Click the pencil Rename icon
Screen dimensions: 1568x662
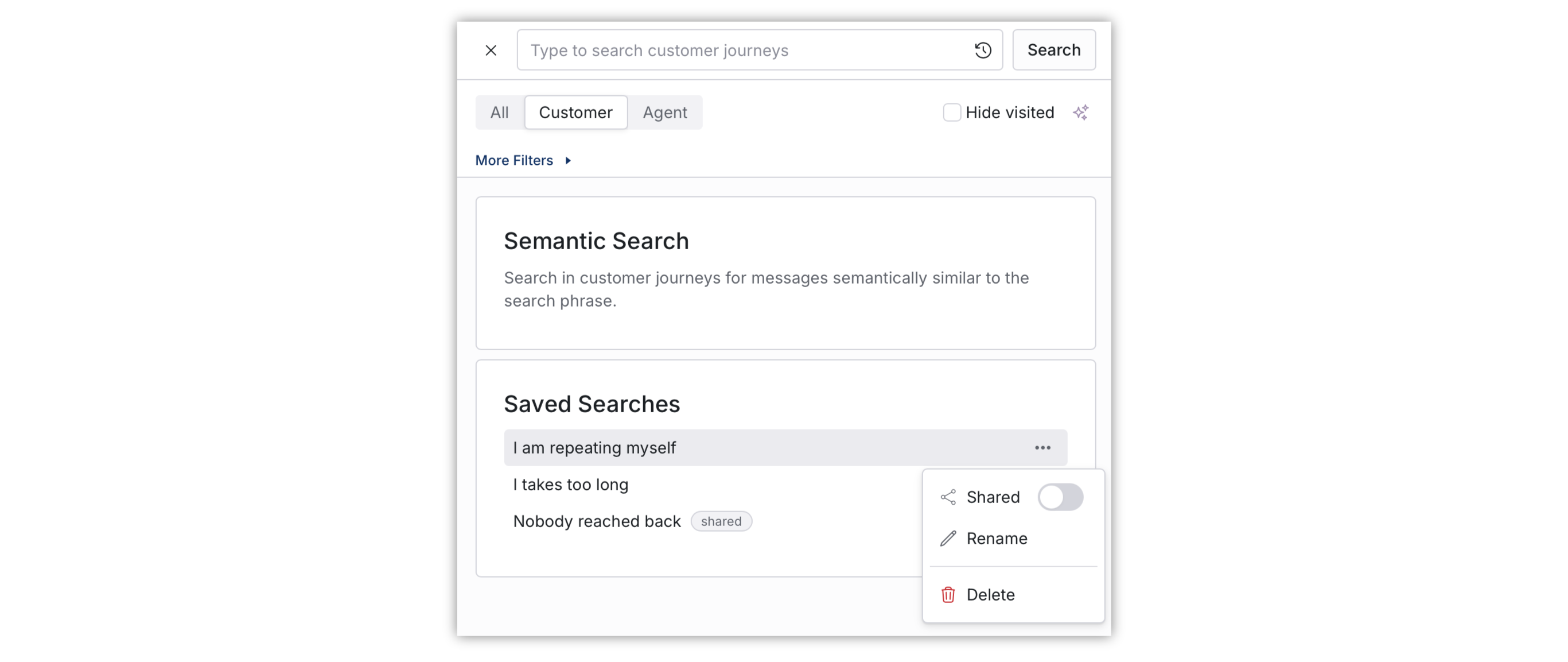tap(948, 539)
